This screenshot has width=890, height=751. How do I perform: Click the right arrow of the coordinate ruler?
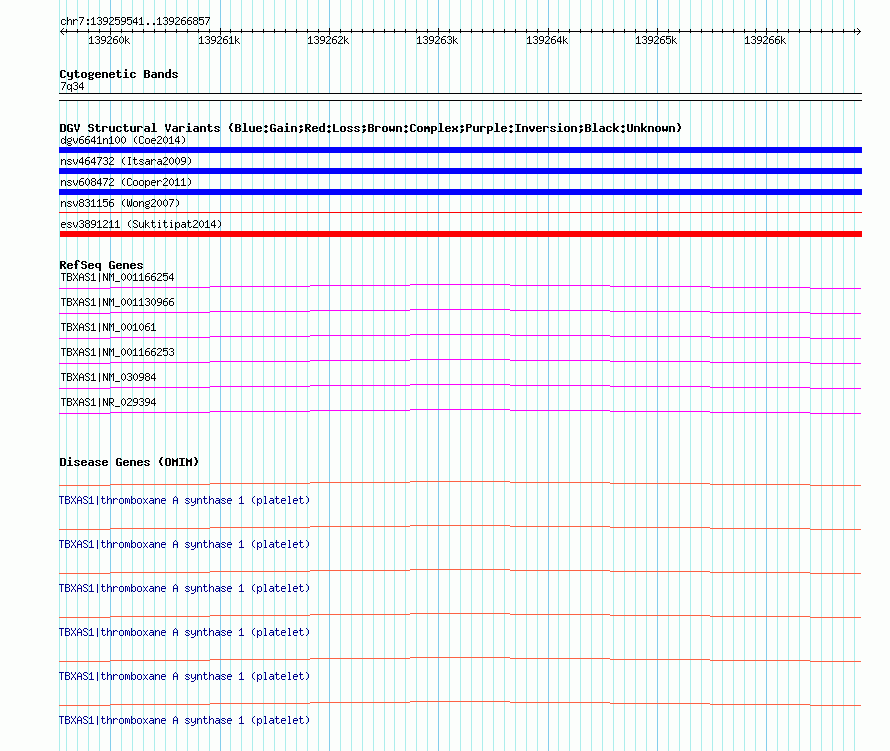(858, 32)
